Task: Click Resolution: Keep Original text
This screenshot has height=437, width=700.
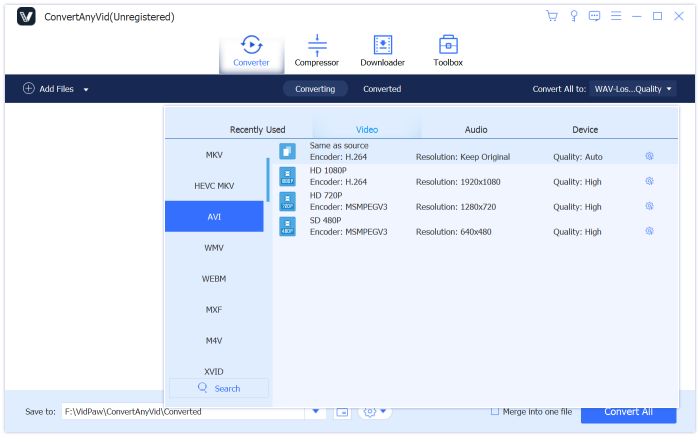Action: pos(463,157)
